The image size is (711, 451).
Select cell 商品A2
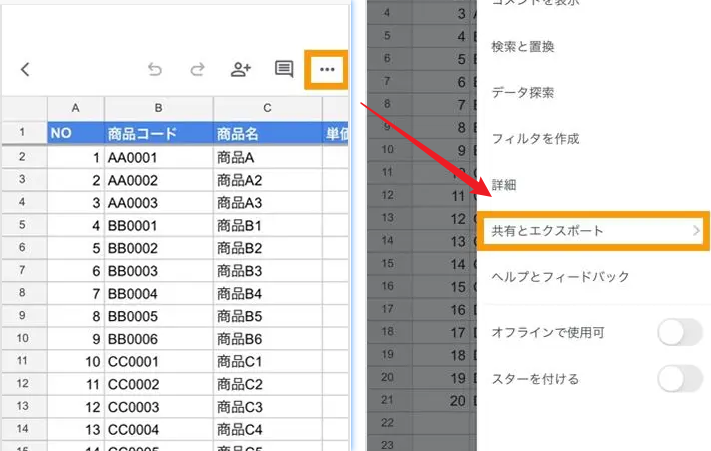click(268, 180)
